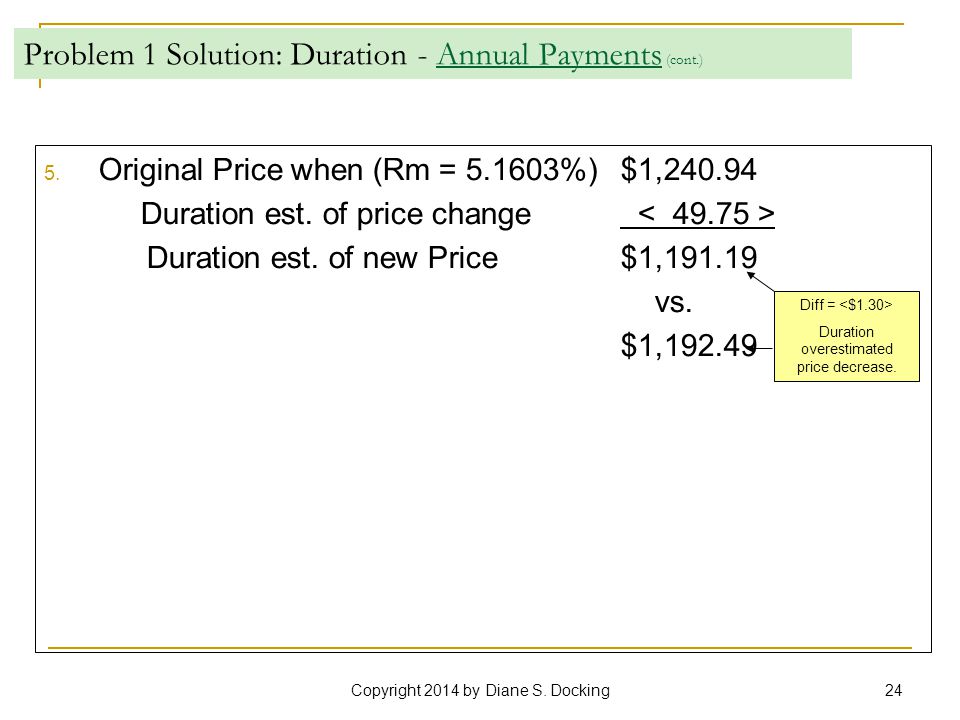Open the Annual Payments hyperlink
The height and width of the screenshot is (720, 960).
pos(549,55)
